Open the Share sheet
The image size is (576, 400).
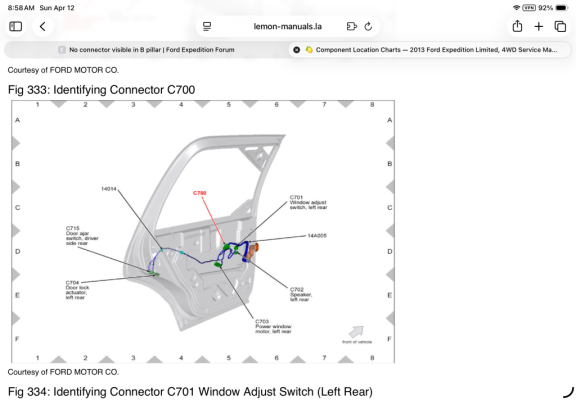517,26
